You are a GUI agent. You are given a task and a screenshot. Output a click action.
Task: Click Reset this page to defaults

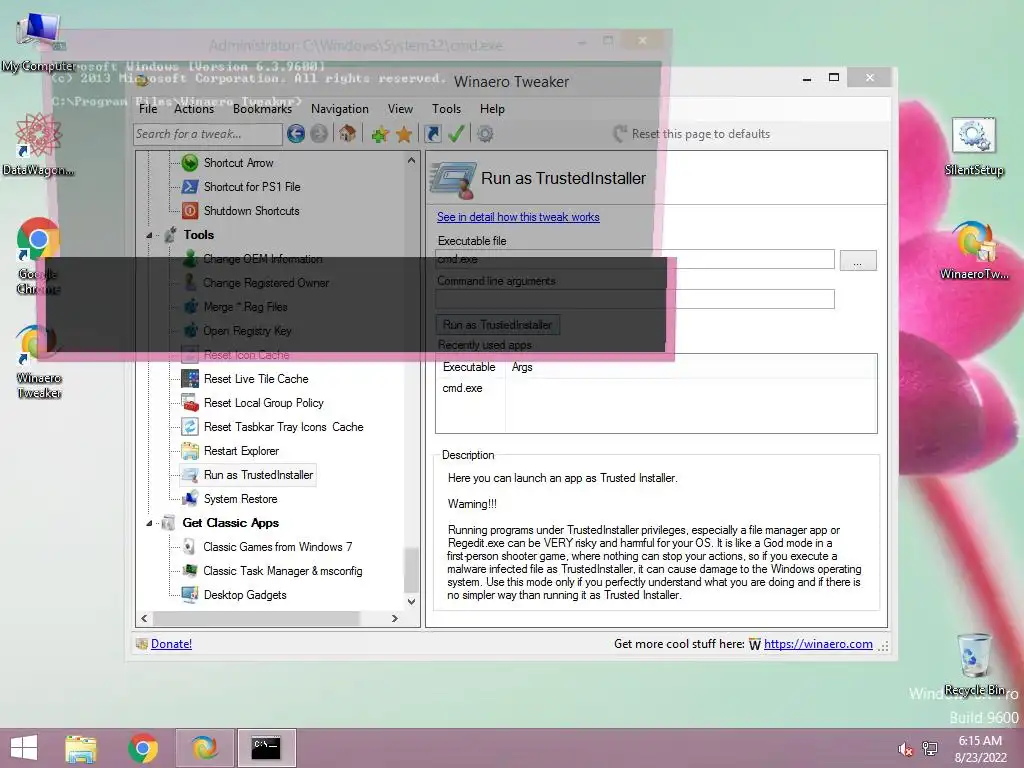tap(692, 134)
